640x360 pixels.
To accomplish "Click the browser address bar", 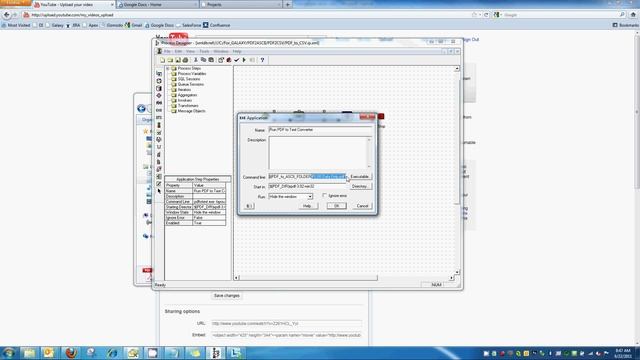I will [249, 15].
